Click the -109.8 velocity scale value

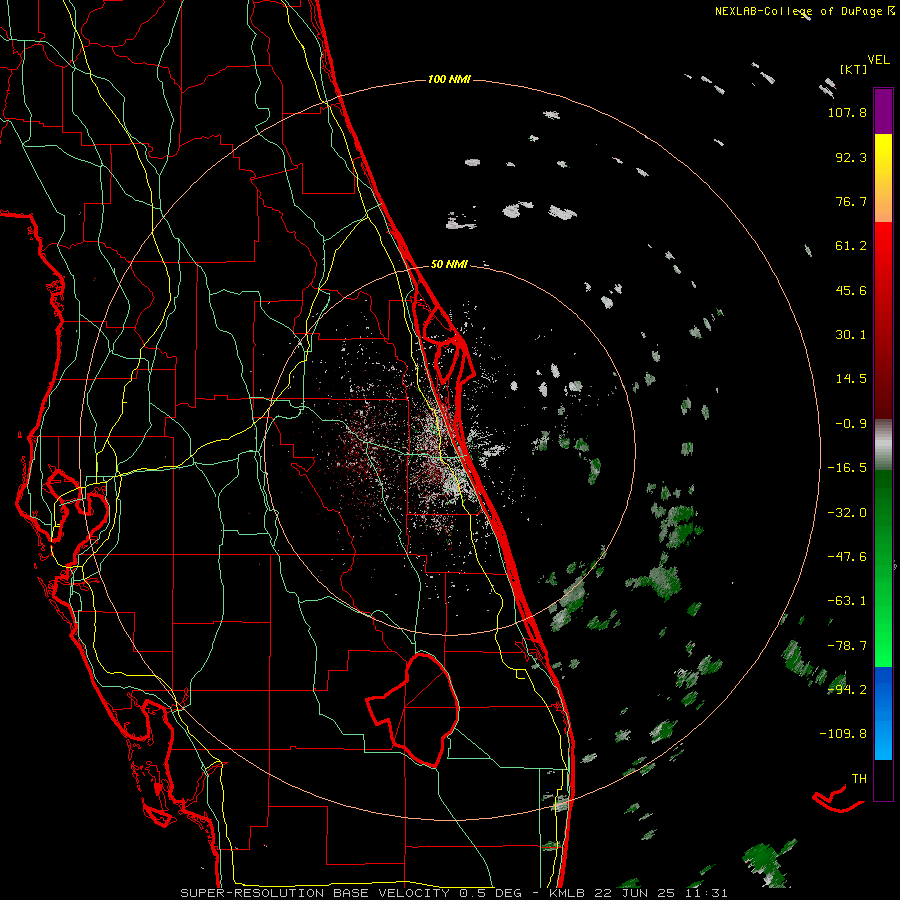[x=843, y=734]
